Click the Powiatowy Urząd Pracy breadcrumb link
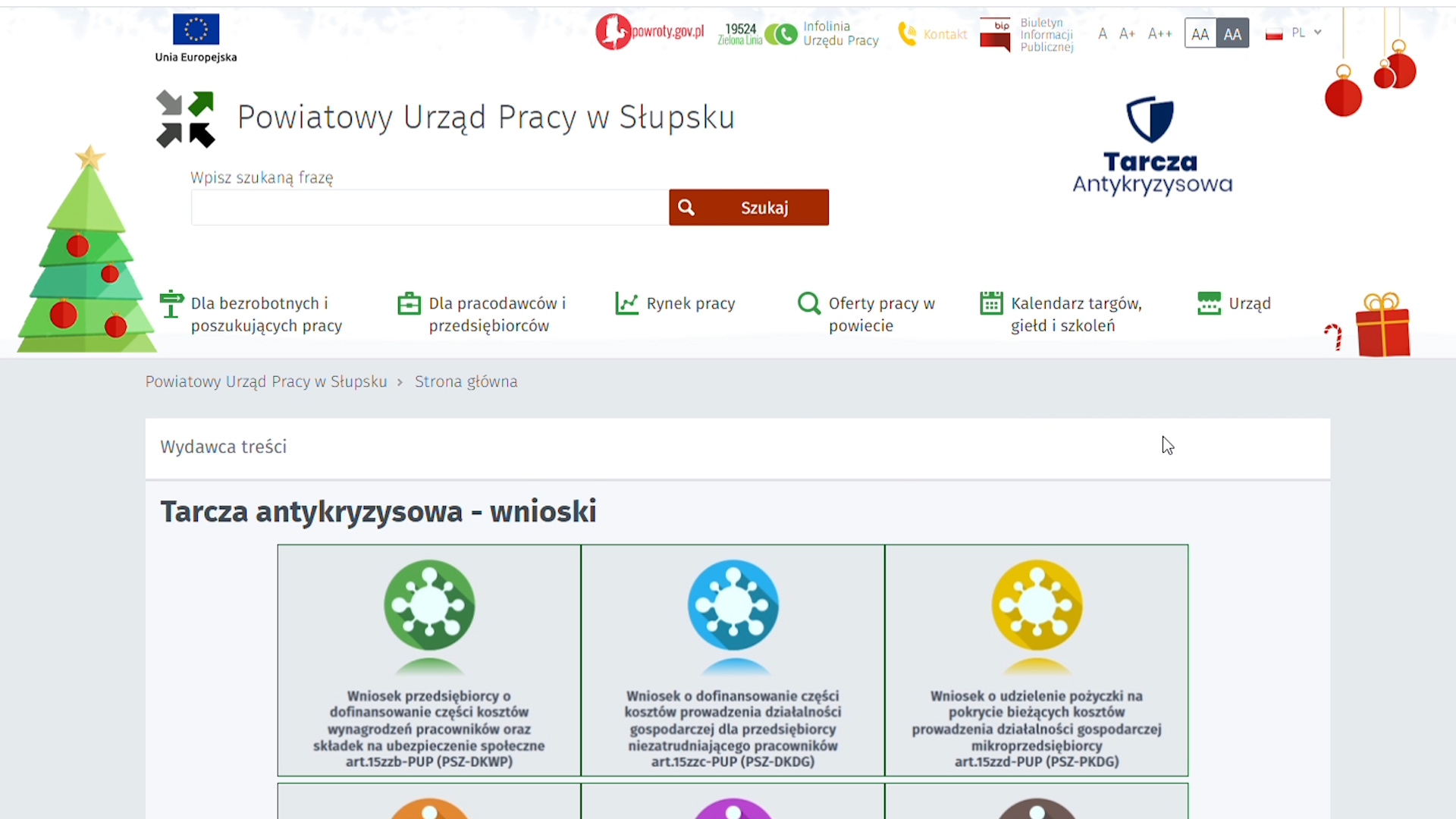 (x=266, y=381)
